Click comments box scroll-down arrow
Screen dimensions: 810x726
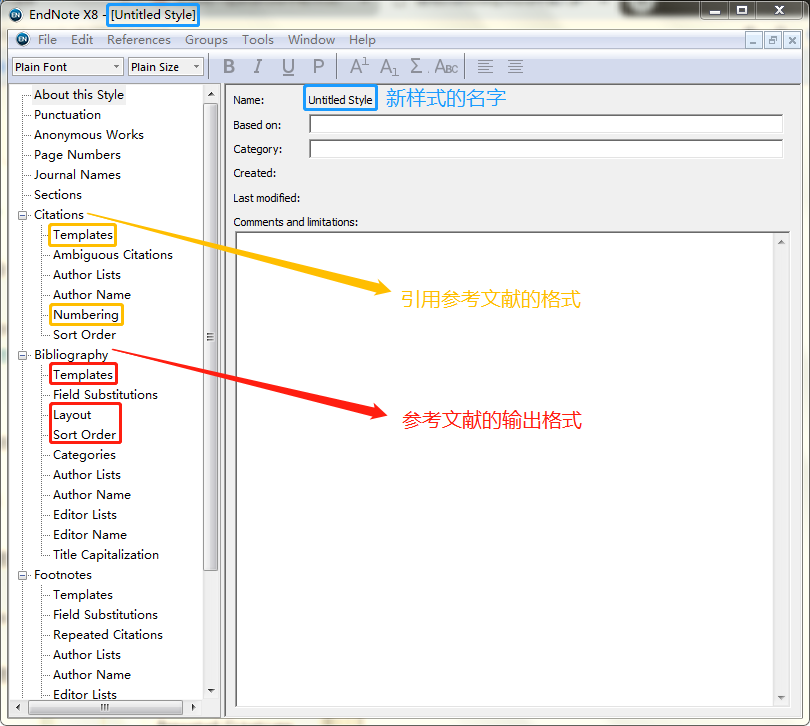pos(781,698)
